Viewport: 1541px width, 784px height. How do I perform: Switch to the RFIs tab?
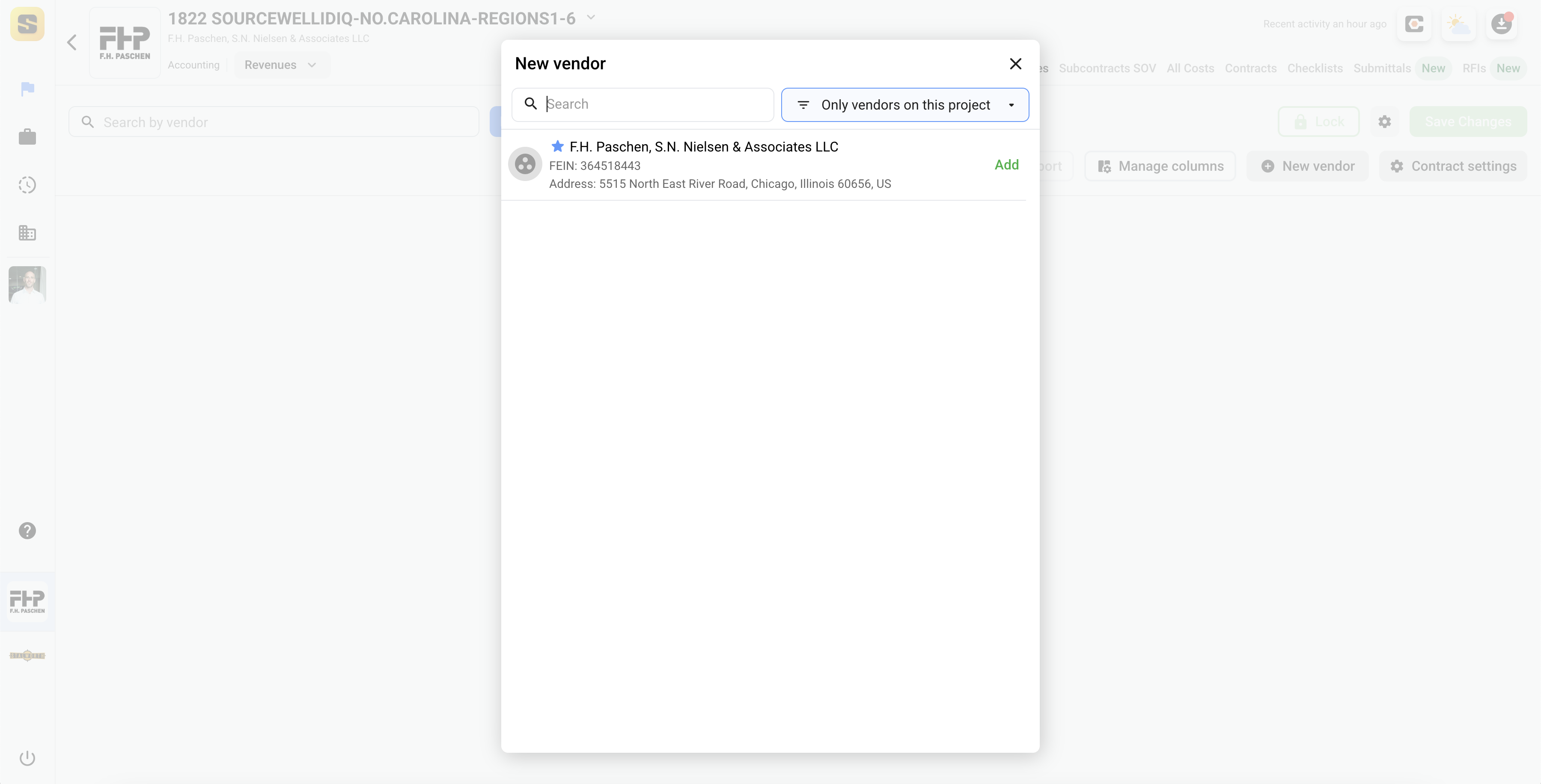pos(1474,68)
